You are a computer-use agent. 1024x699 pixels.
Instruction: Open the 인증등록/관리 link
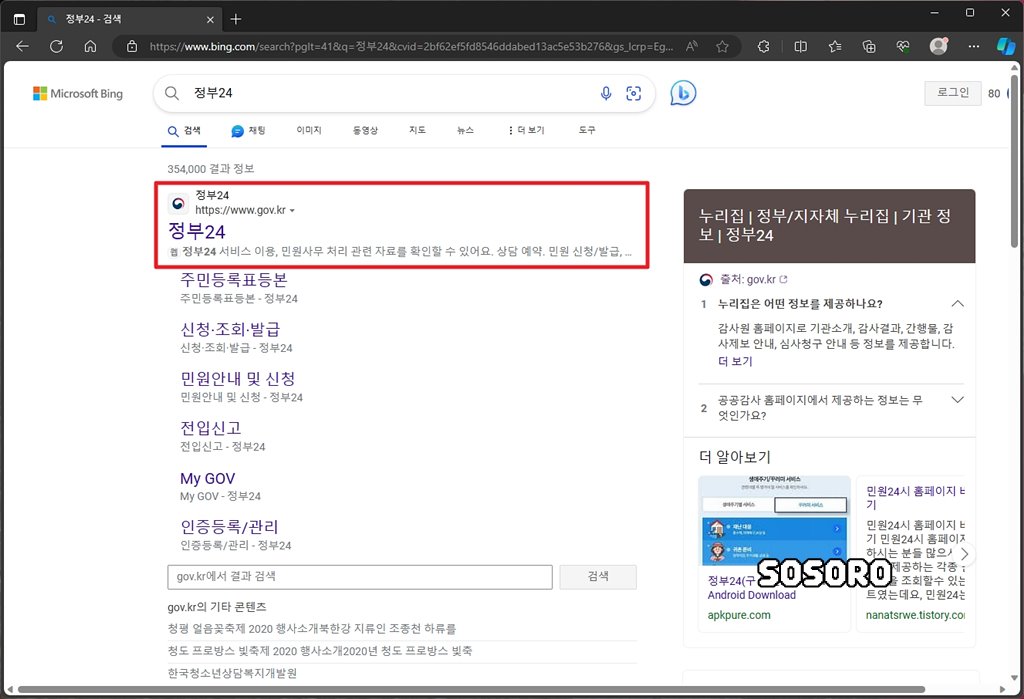point(229,527)
